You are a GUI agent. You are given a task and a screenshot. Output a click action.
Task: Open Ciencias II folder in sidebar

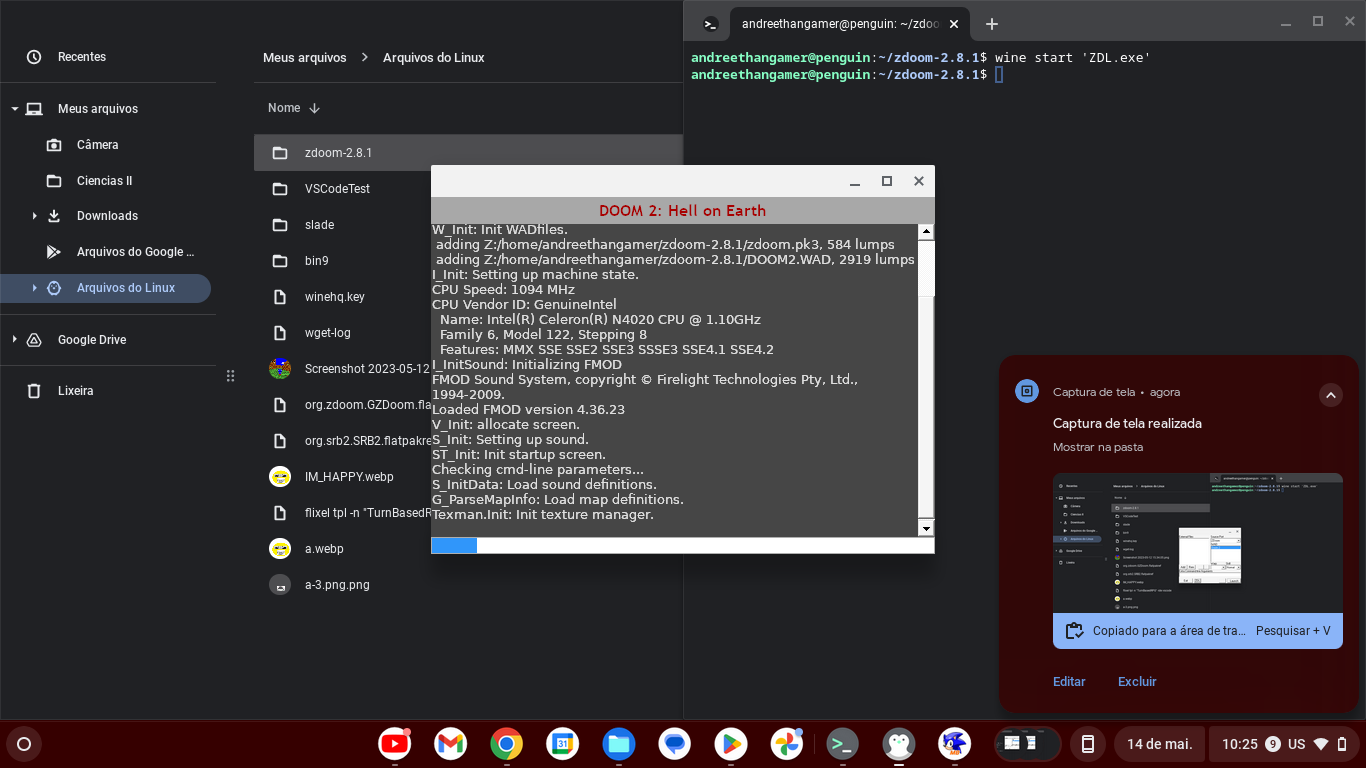pyautogui.click(x=105, y=181)
